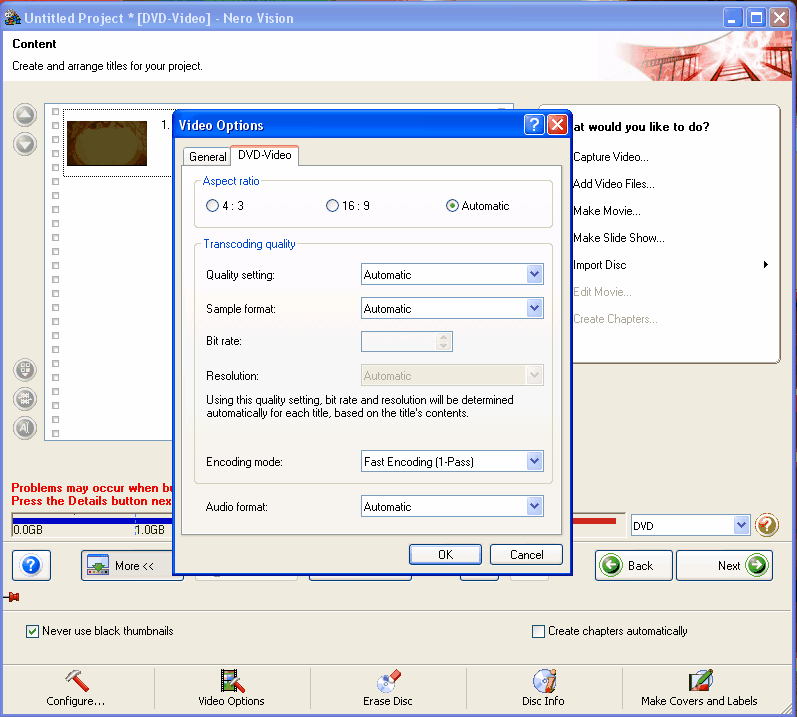
Task: Click the Create Chapters... entry
Action: pos(616,319)
